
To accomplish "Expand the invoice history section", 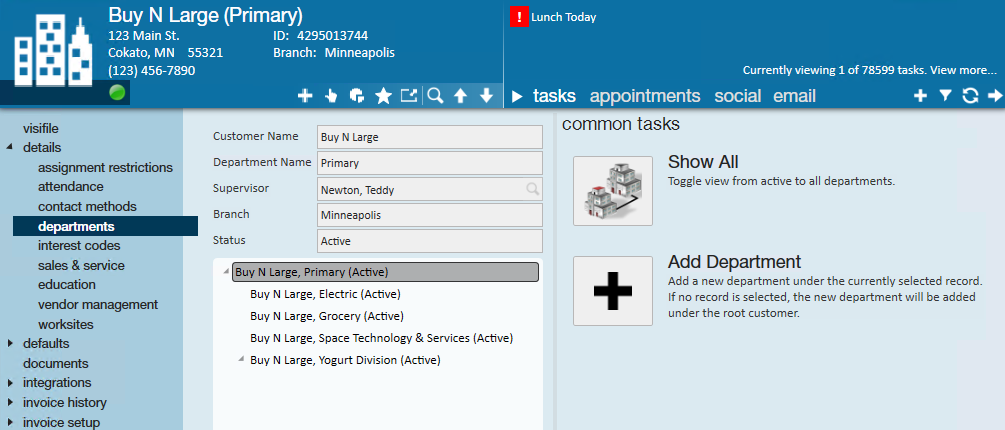I will (10, 402).
